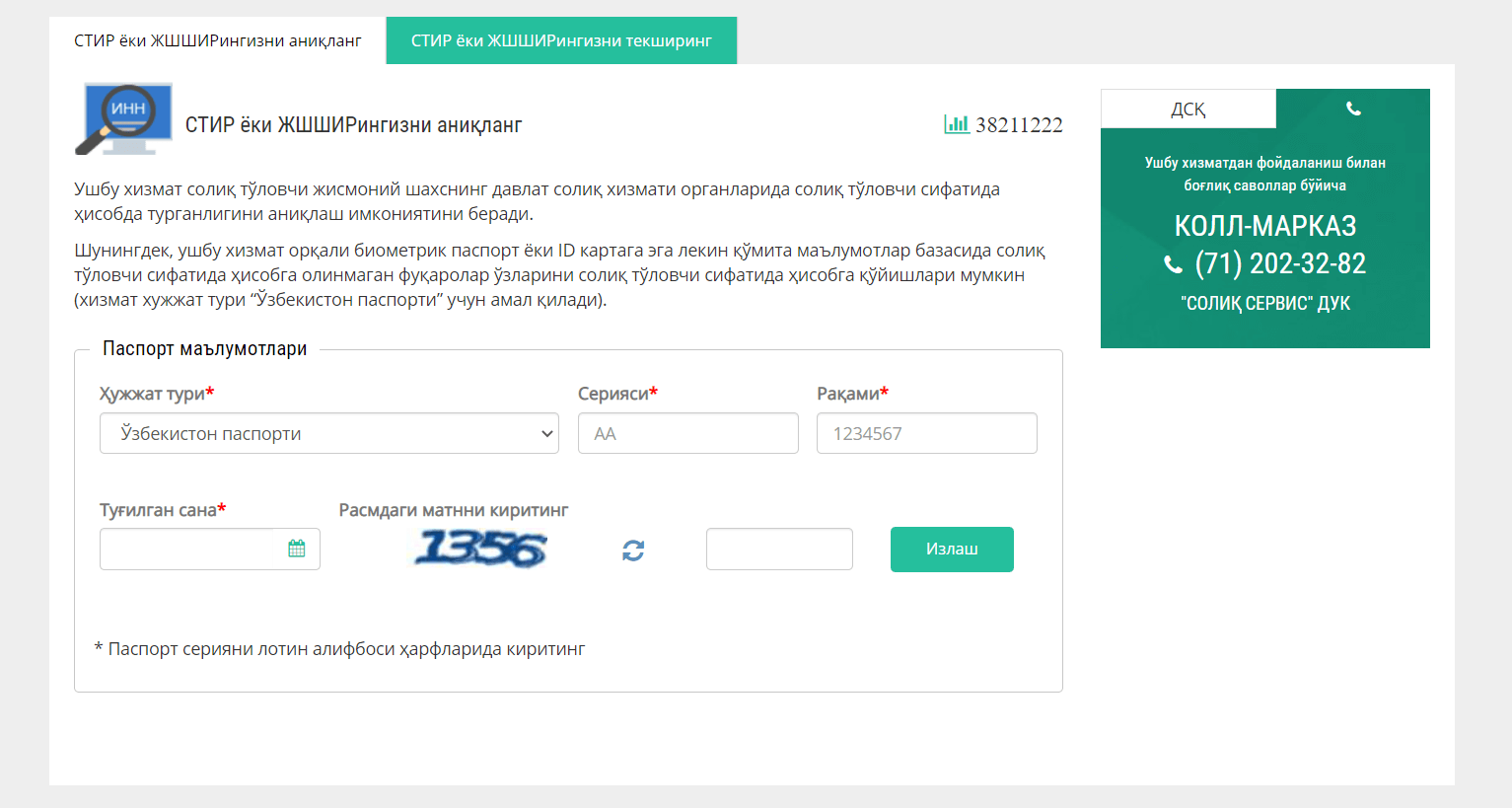
Task: Click the КОЛЛ-МАРКАЗ heading
Action: [x=1264, y=226]
